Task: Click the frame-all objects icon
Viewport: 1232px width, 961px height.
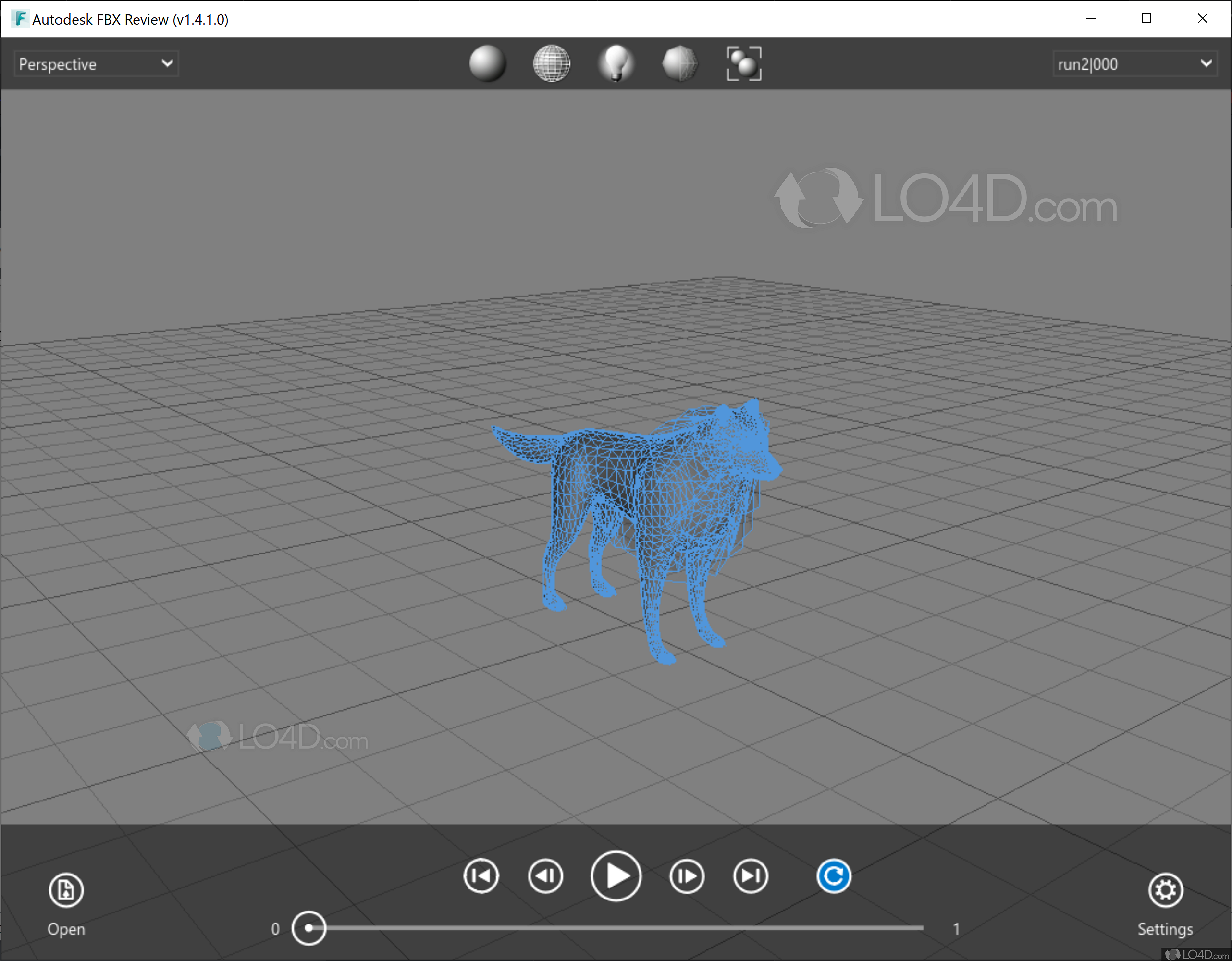Action: click(743, 63)
